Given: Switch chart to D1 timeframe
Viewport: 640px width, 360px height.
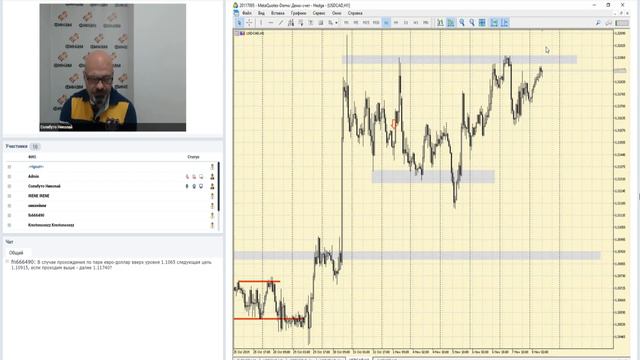Looking at the screenshot, I should pos(406,22).
